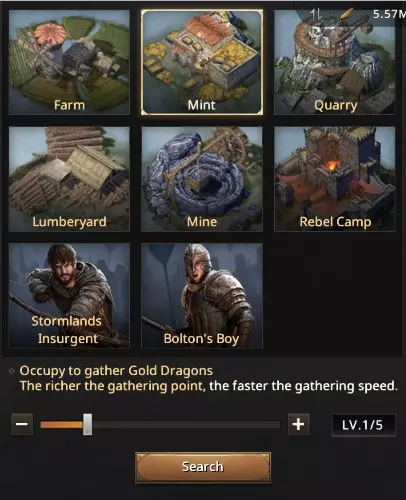The height and width of the screenshot is (500, 406).
Task: Select the Bolton's Boy enemy portrait
Action: (x=202, y=296)
